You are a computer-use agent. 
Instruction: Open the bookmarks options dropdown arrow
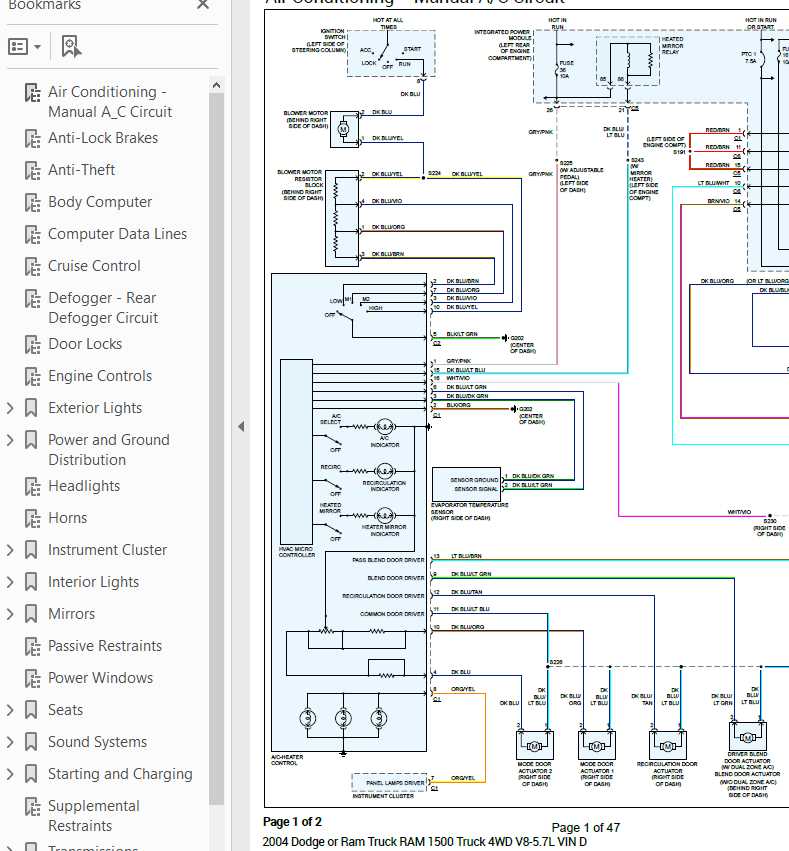coord(37,47)
